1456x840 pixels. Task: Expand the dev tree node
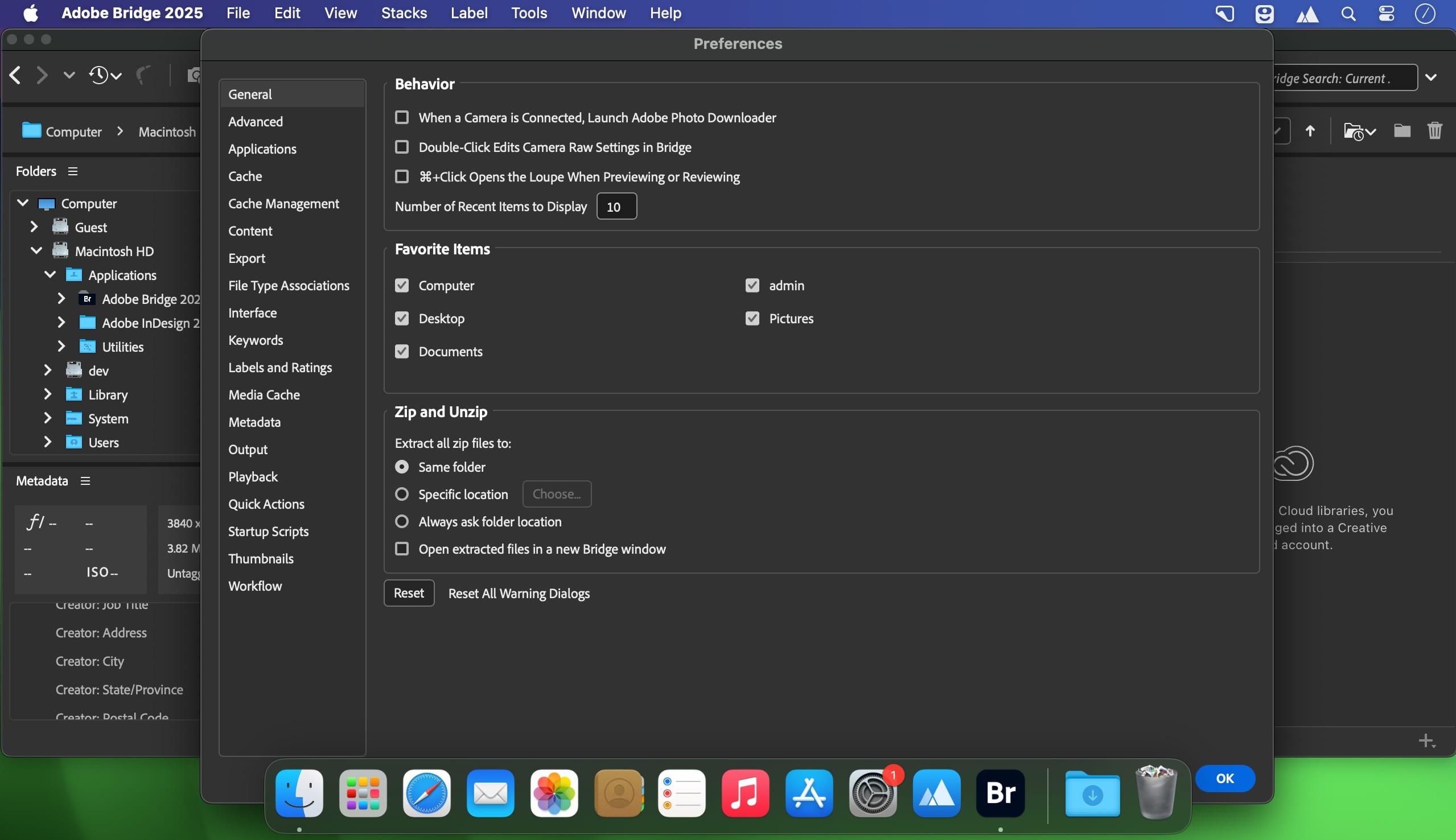pyautogui.click(x=48, y=370)
